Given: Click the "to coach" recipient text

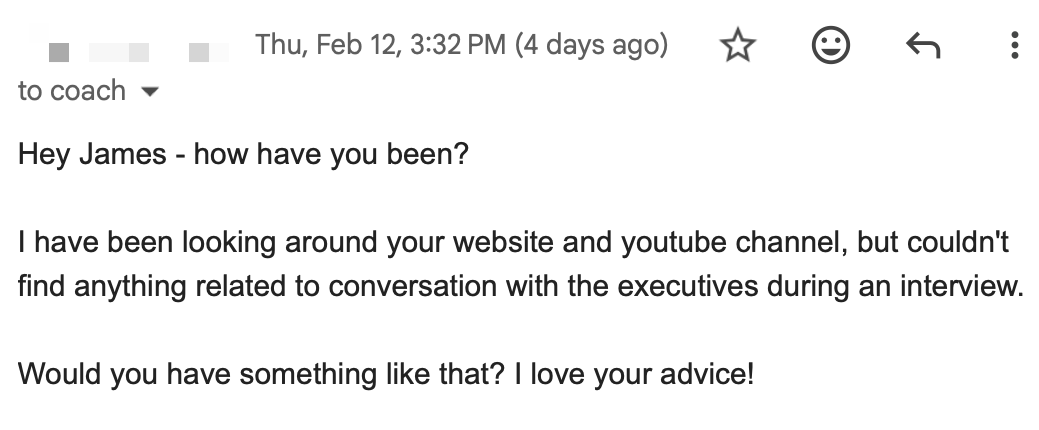Looking at the screenshot, I should (72, 91).
